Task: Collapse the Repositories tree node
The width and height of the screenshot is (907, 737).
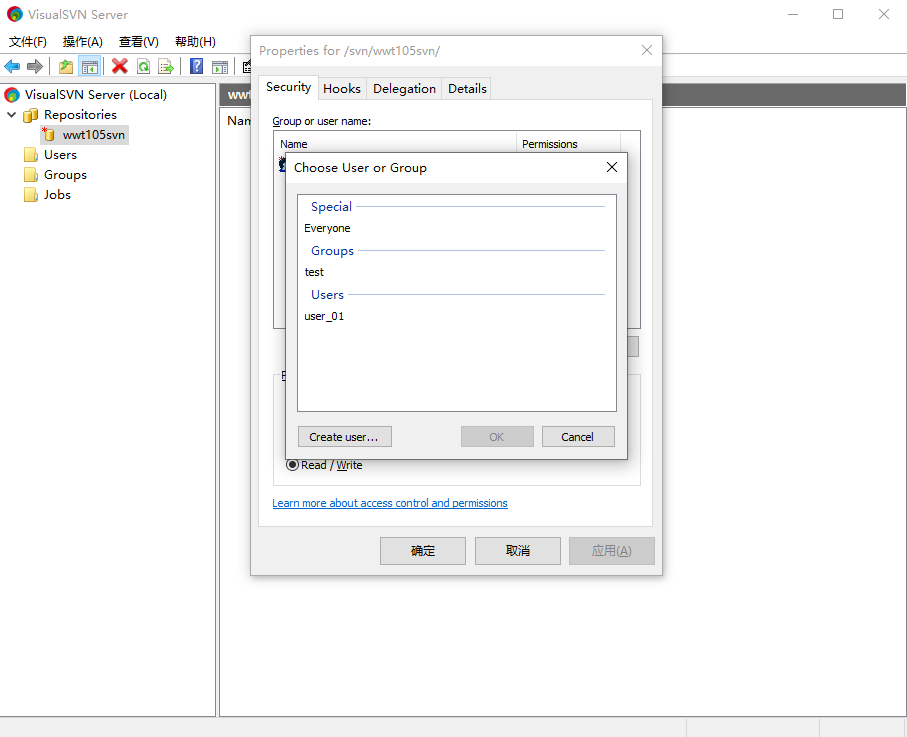Action: (x=12, y=115)
